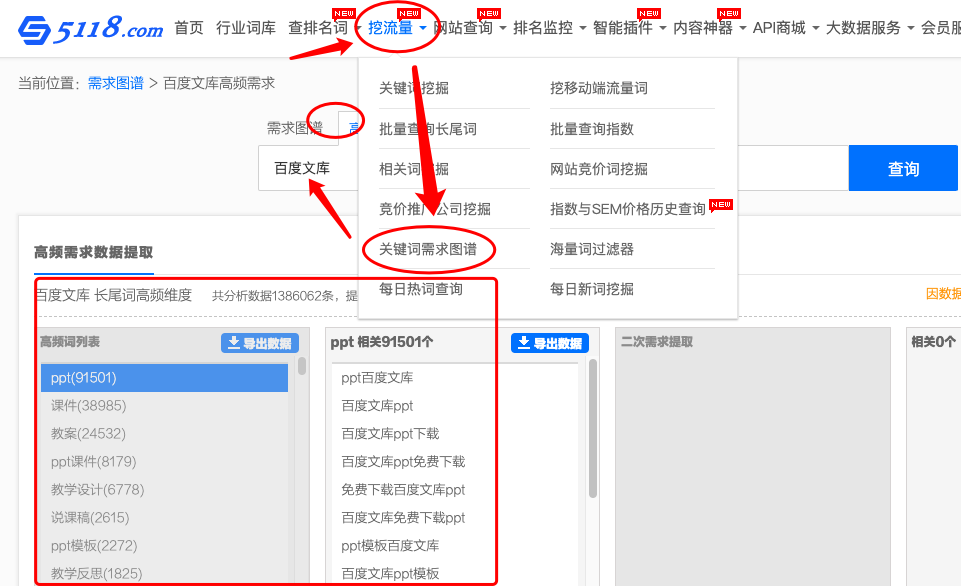Select 说课稿(2615) list row
The image size is (961, 586).
pyautogui.click(x=164, y=518)
